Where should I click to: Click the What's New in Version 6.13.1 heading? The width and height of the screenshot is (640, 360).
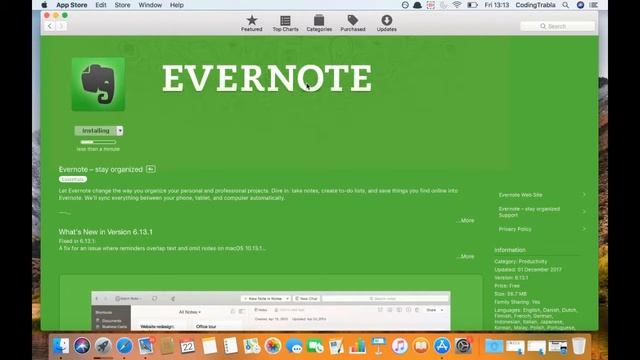105,232
